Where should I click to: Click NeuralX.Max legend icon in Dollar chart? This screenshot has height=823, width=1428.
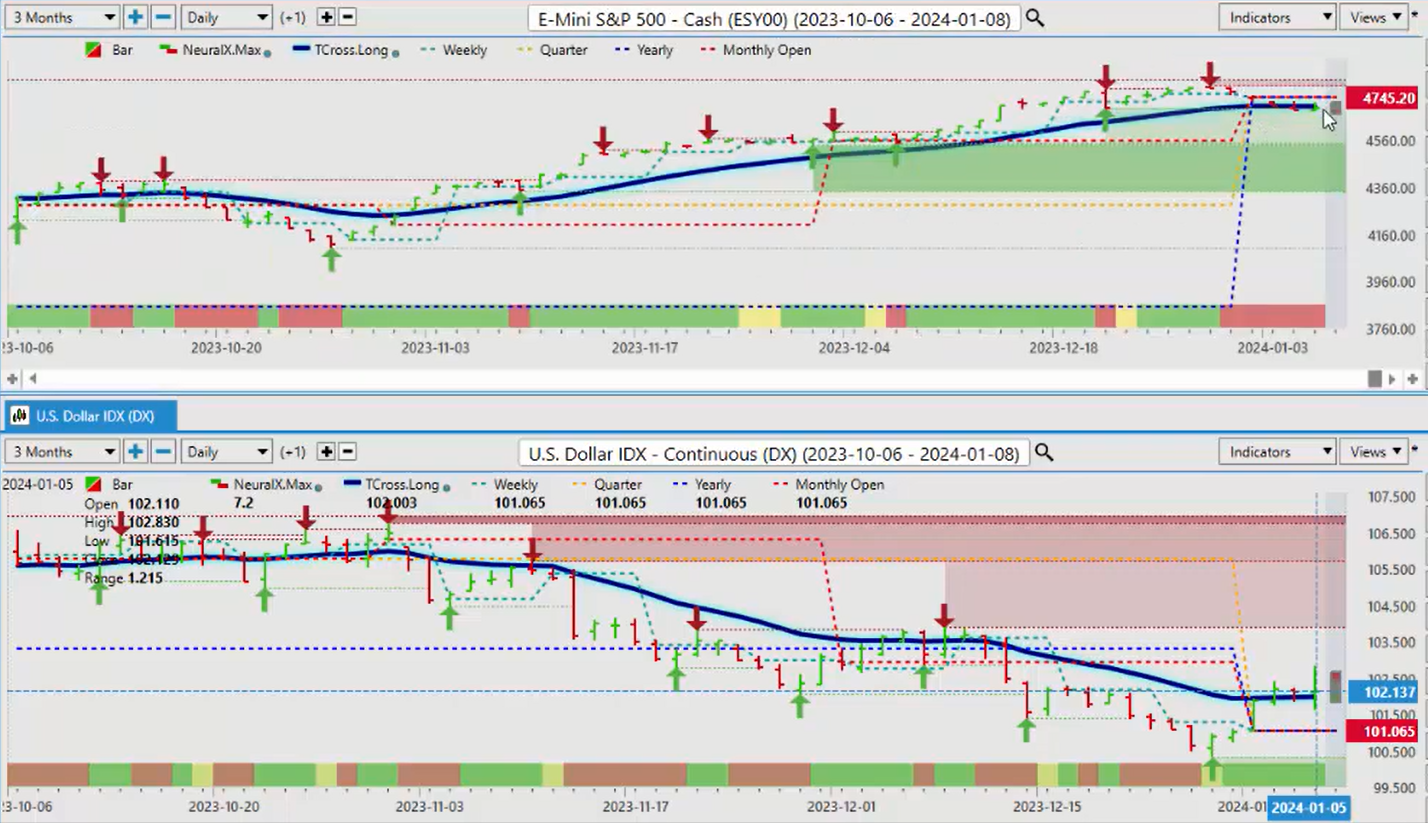[x=220, y=485]
